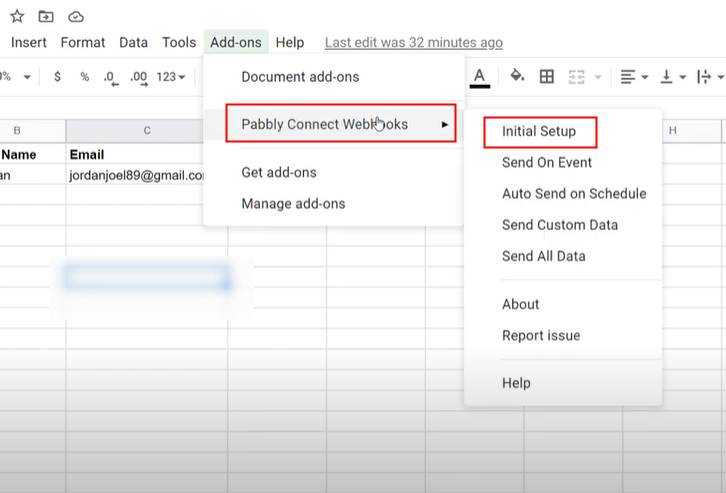Viewport: 726px width, 493px height.
Task: Open the 123 more formats dropdown
Action: coord(171,76)
